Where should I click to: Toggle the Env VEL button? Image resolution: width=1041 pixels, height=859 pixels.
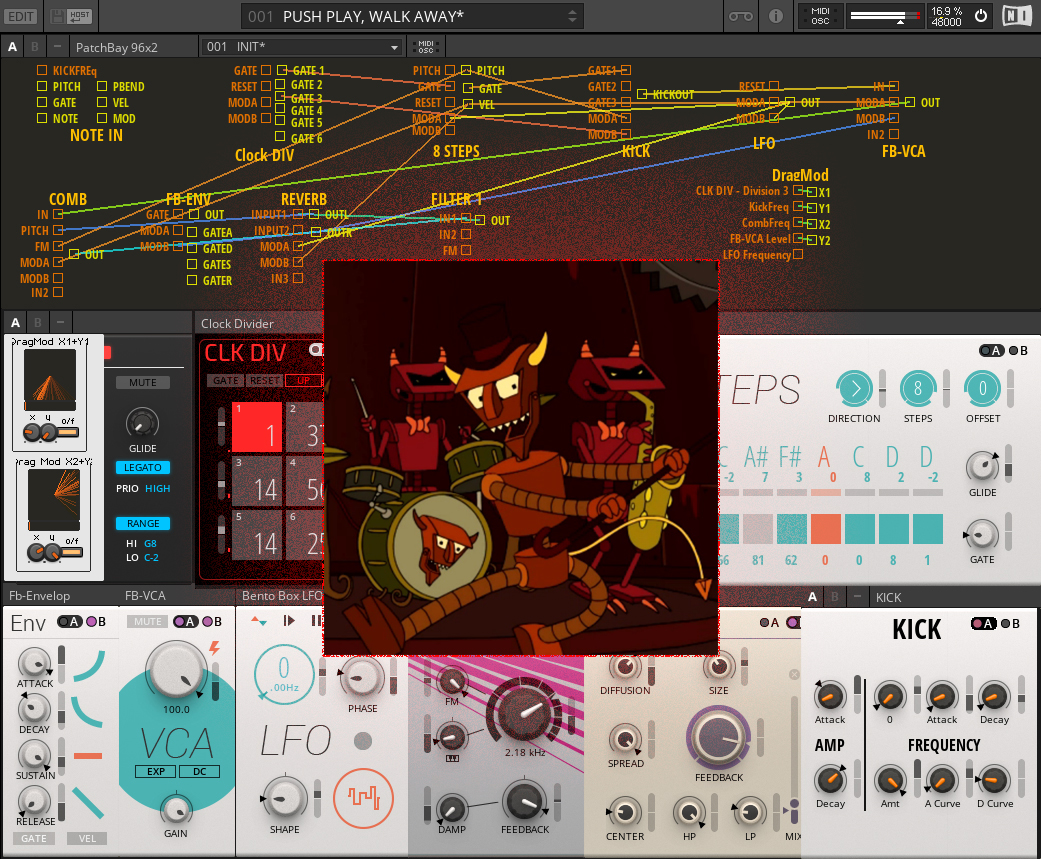click(x=87, y=838)
